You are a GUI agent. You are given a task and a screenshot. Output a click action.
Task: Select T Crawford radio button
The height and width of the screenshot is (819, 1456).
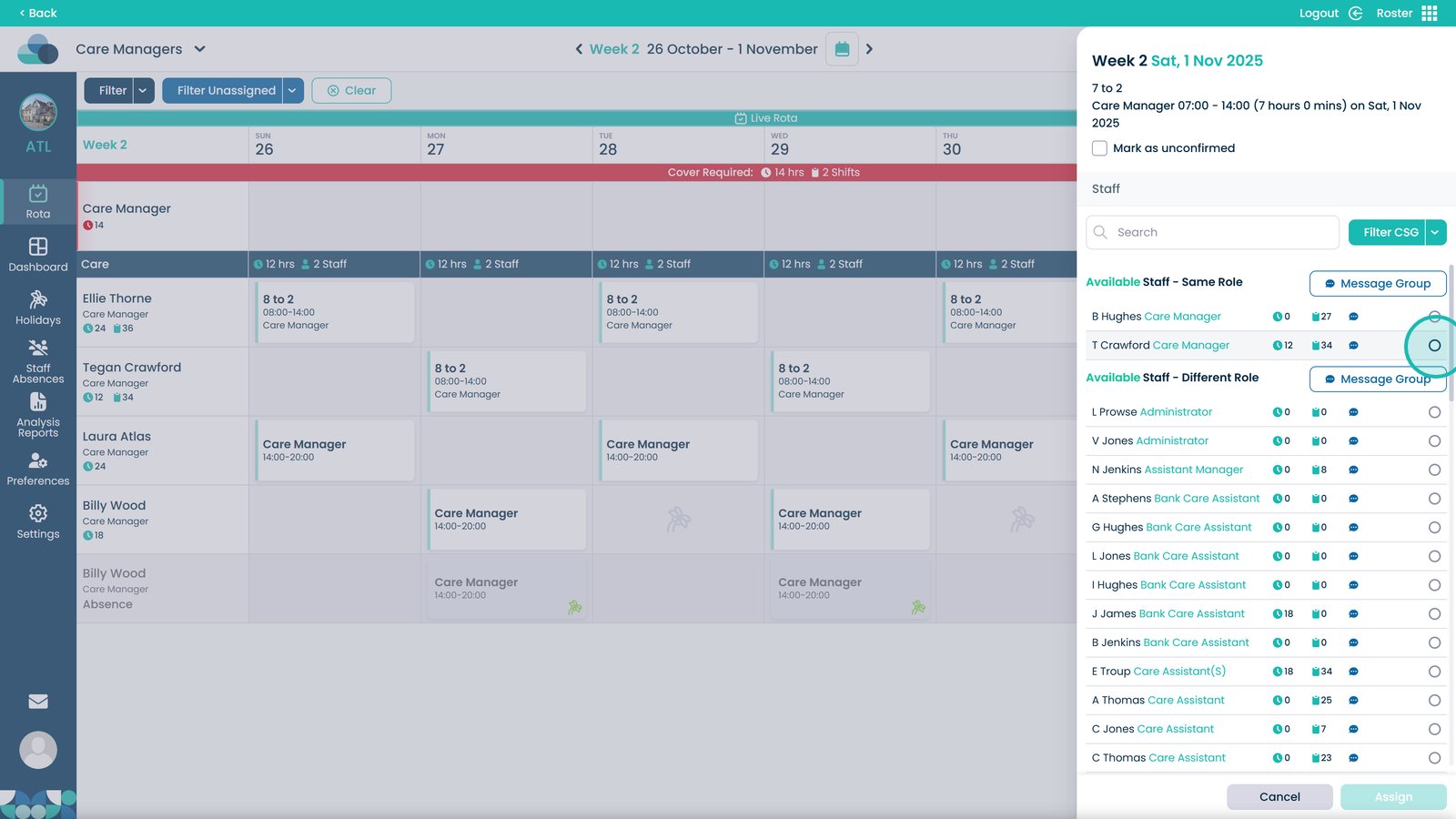(x=1434, y=346)
